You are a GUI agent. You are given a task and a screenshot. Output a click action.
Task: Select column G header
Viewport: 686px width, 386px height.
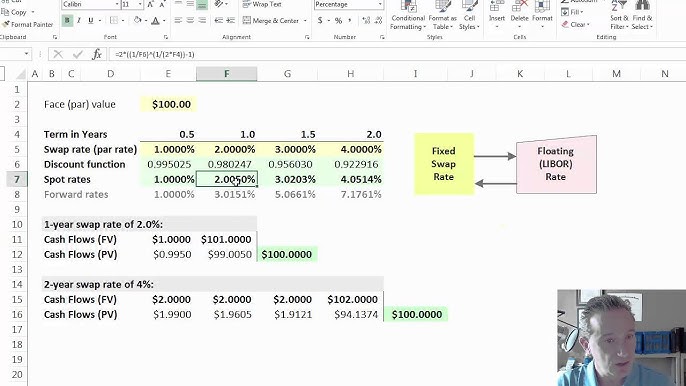(287, 74)
